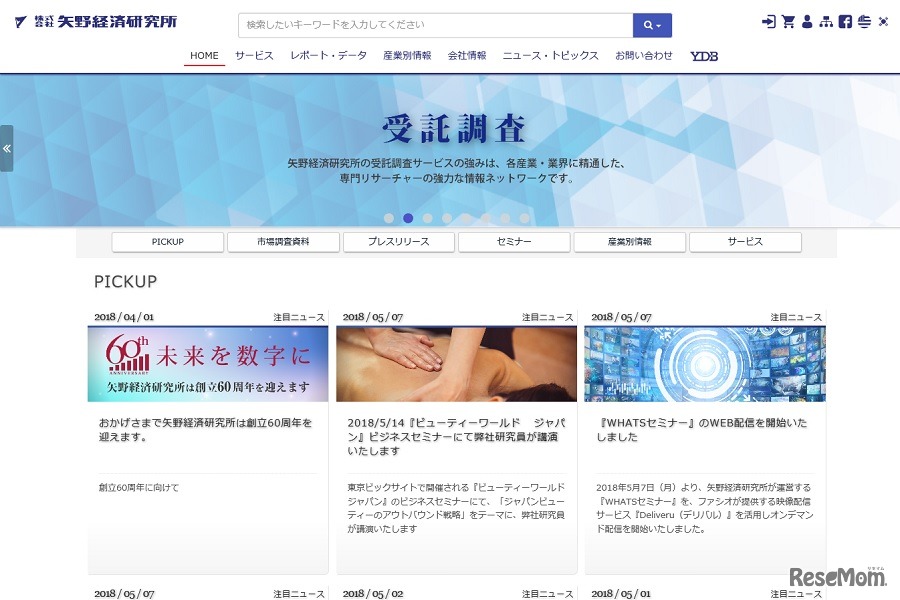This screenshot has height=600, width=900.
Task: Open the レポート・データ menu
Action: 328,56
